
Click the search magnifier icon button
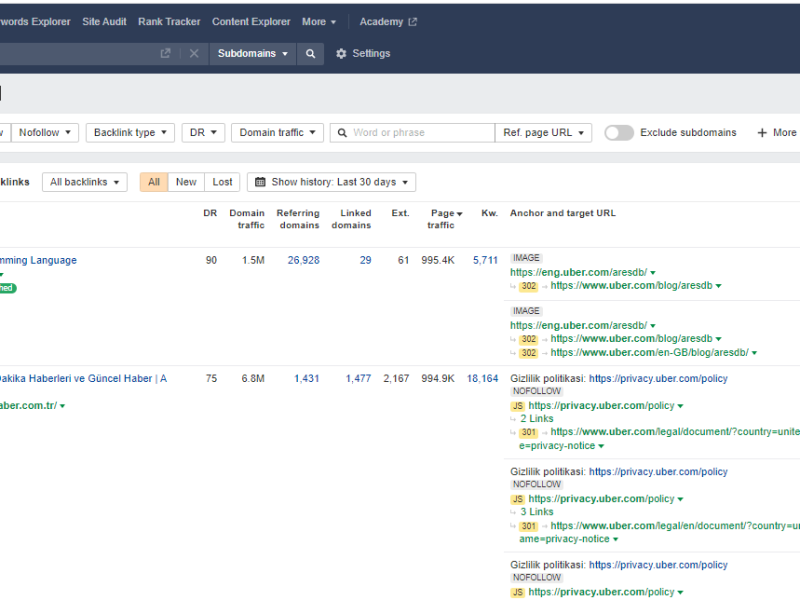pyautogui.click(x=311, y=54)
